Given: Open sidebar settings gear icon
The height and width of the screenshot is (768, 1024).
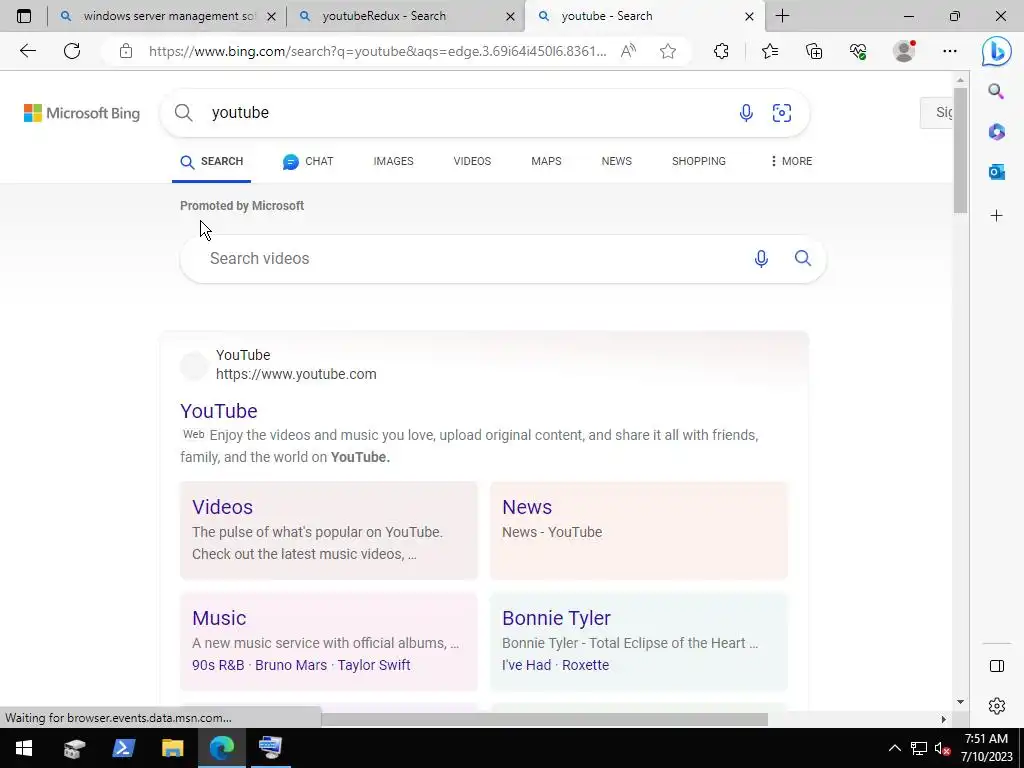Looking at the screenshot, I should coord(997,706).
